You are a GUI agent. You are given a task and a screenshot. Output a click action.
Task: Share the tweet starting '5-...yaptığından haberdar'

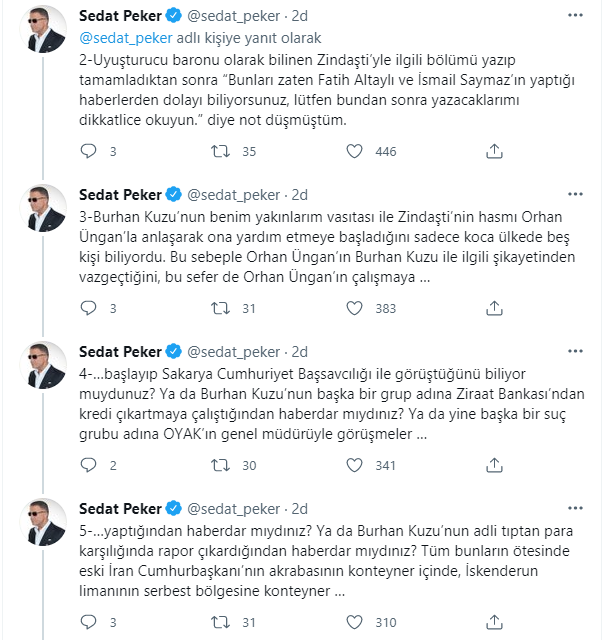point(494,622)
